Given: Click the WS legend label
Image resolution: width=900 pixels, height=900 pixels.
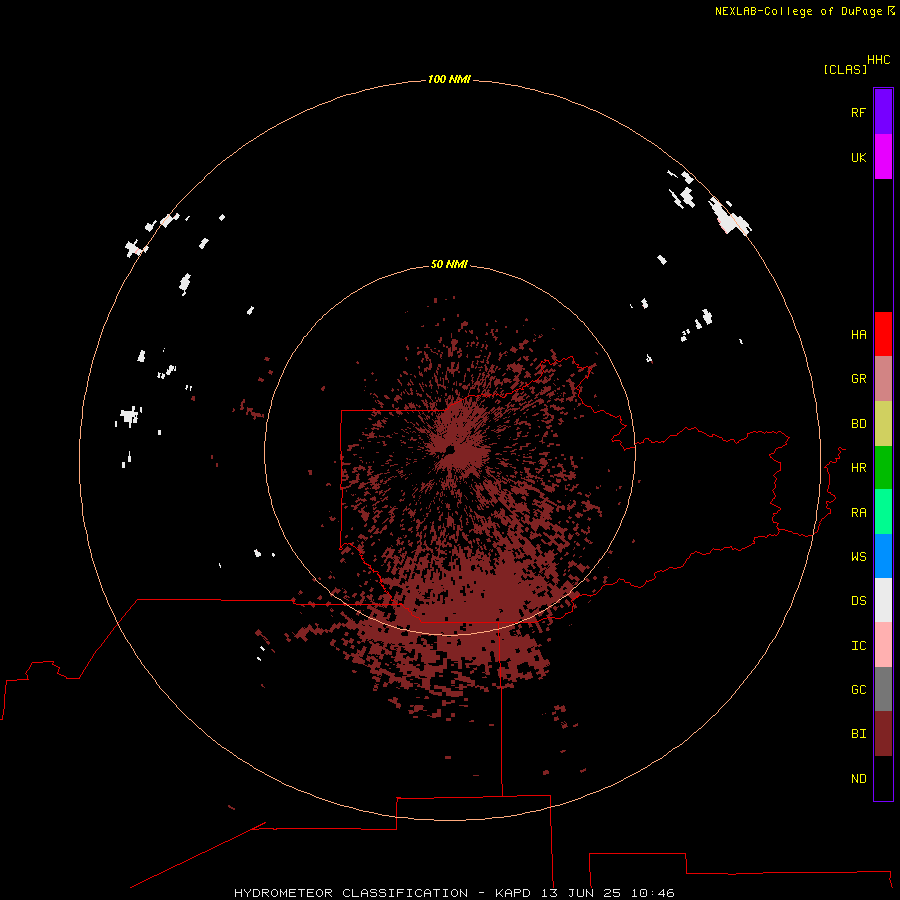Looking at the screenshot, I should pos(858,557).
